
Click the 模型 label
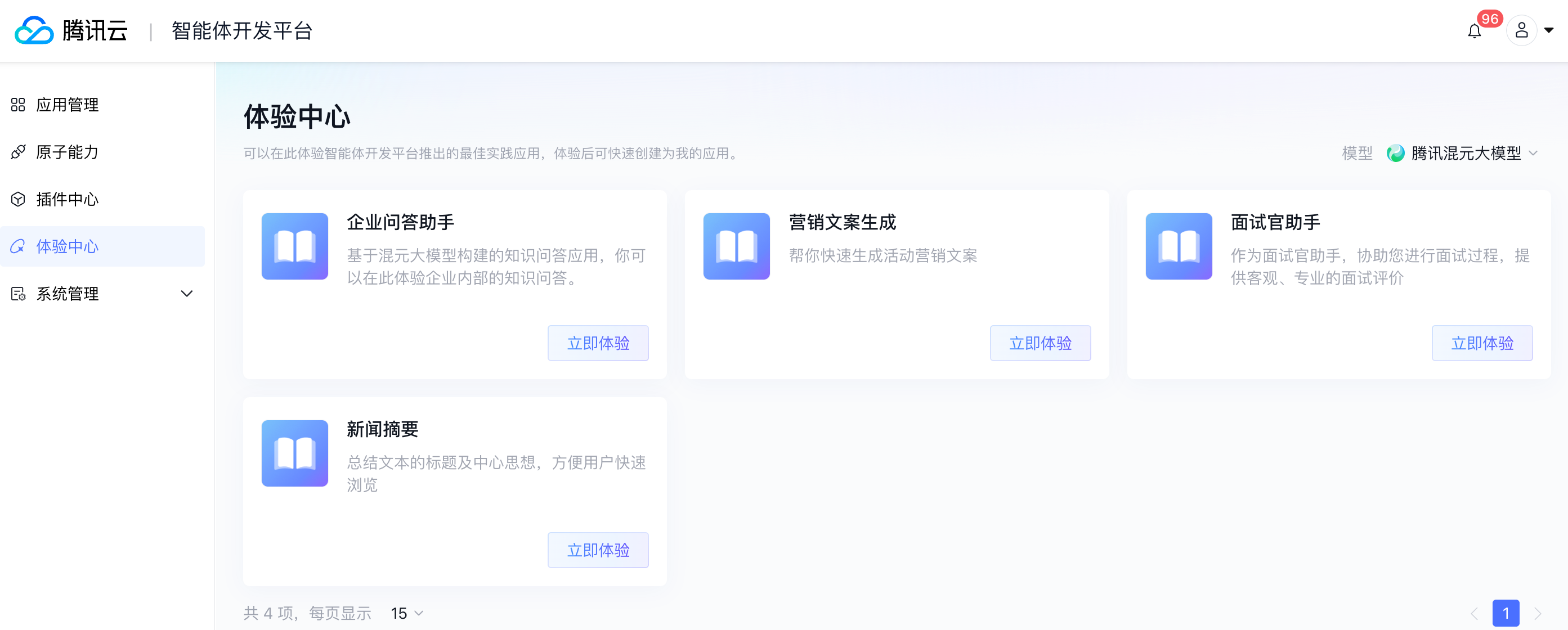pos(1357,153)
